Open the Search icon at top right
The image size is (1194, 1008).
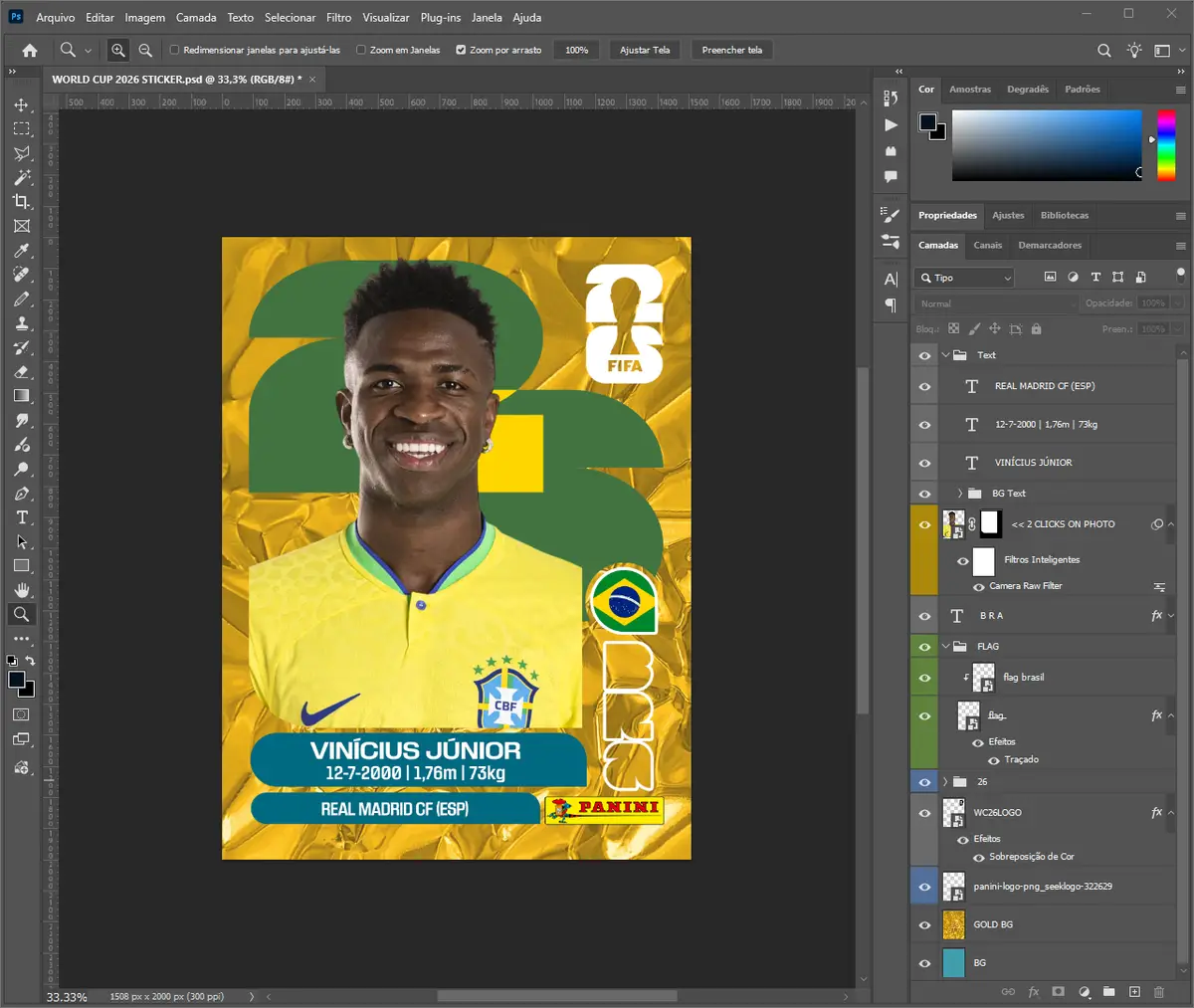(1104, 50)
